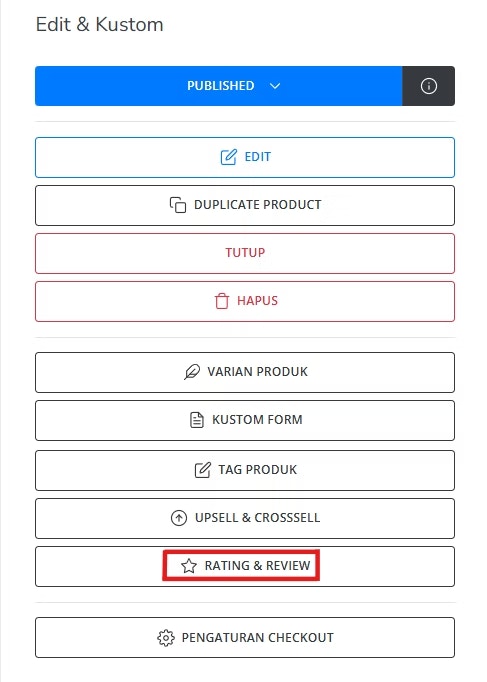This screenshot has width=487, height=682.
Task: Select the EDIT button label
Action: coord(257,157)
